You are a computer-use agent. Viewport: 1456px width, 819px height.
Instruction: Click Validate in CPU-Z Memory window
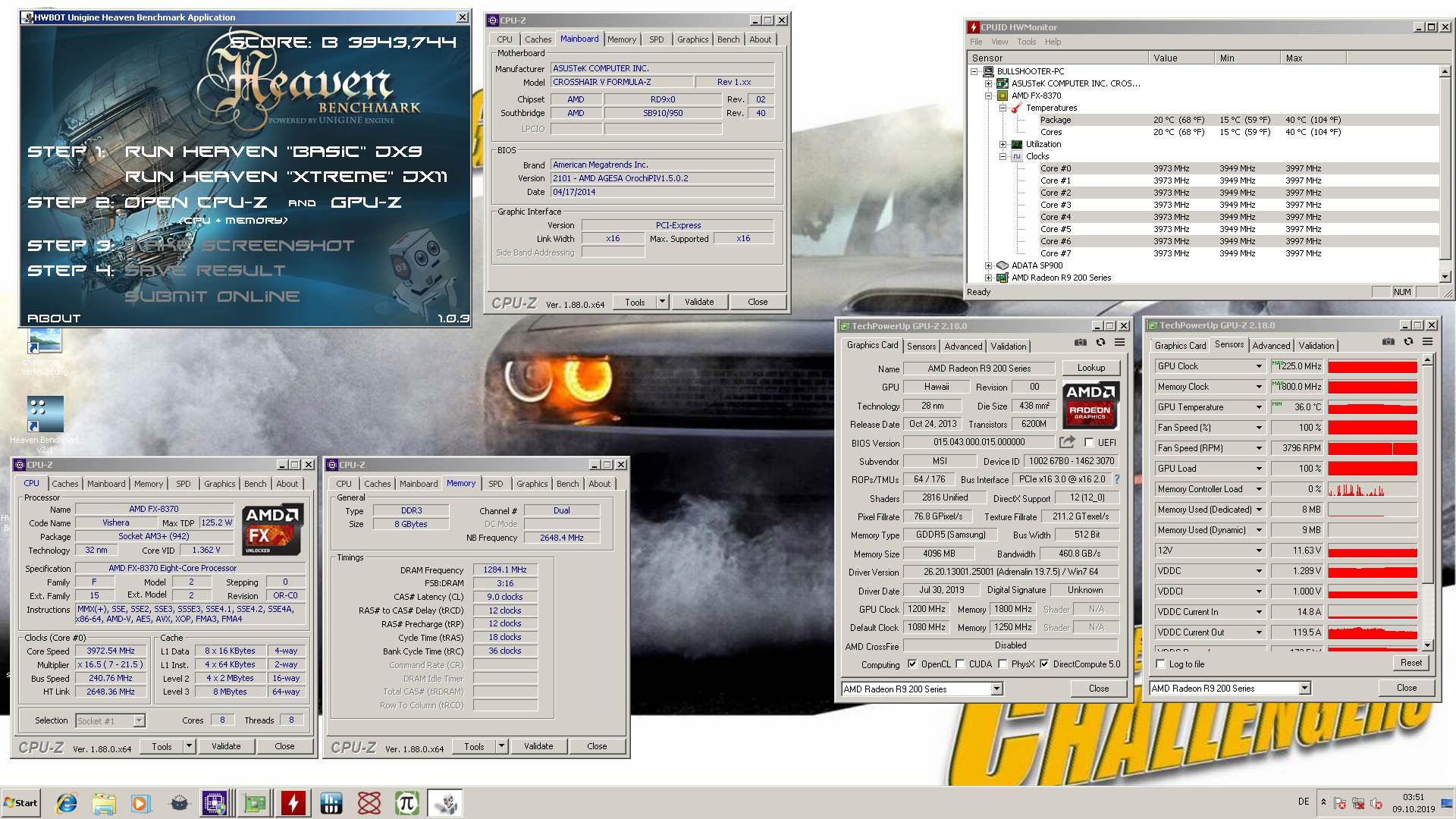(x=538, y=746)
